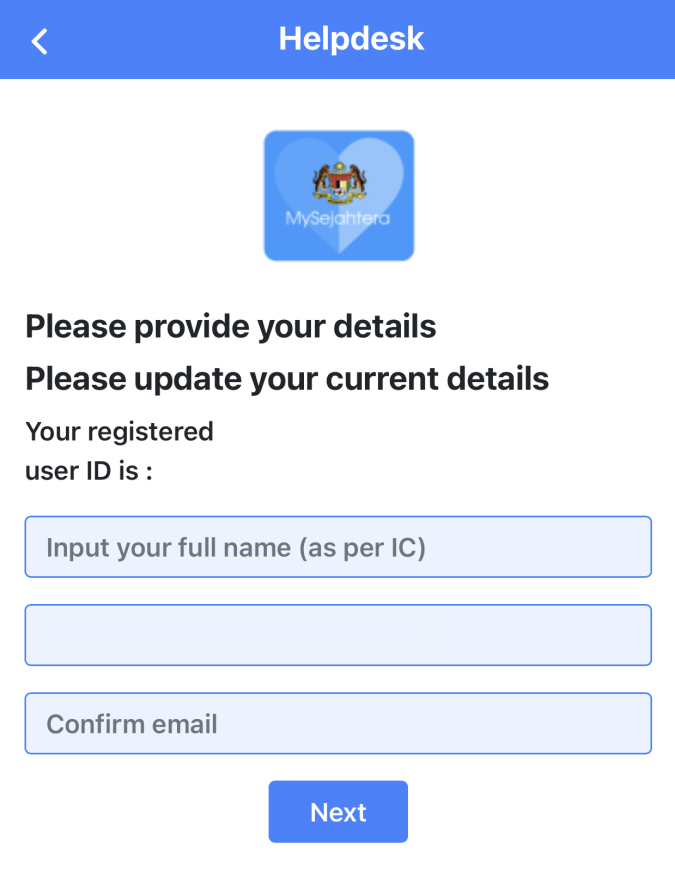The height and width of the screenshot is (870, 675).
Task: Click the 'user ID is :' label
Action: (x=89, y=471)
